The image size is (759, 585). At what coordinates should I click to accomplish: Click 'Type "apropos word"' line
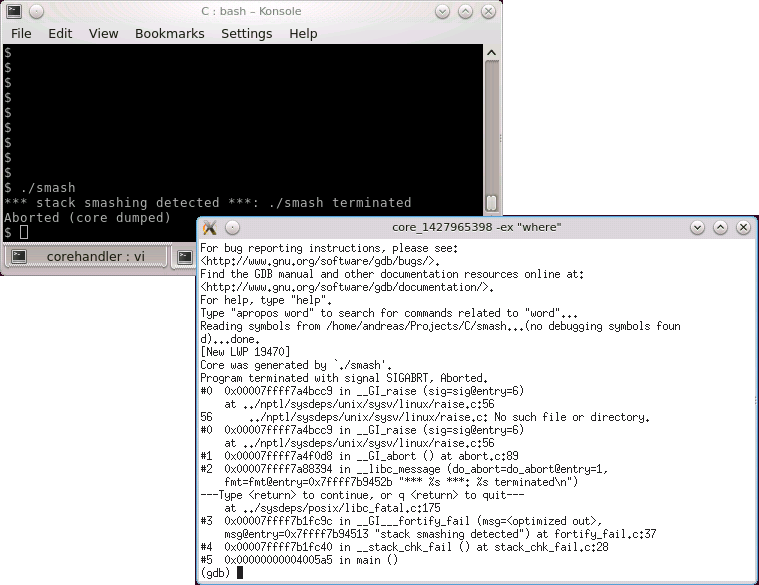tap(389, 313)
